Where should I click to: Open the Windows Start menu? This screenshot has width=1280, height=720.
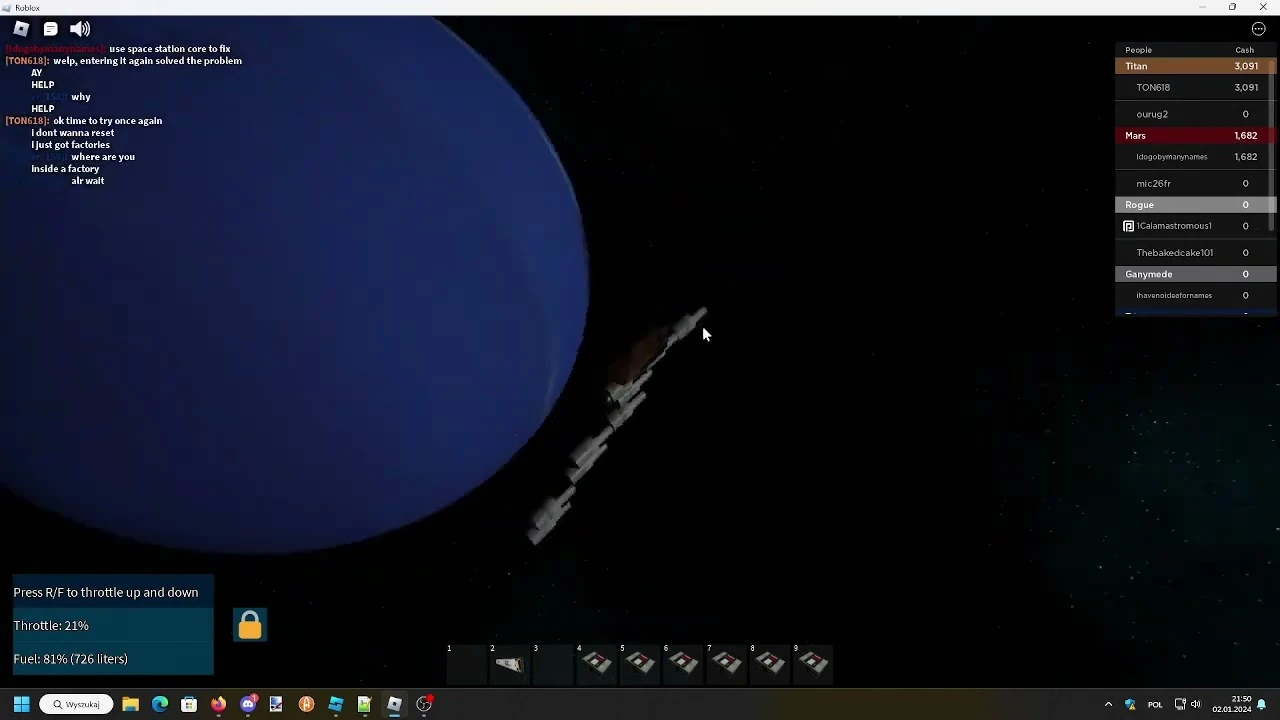20,704
